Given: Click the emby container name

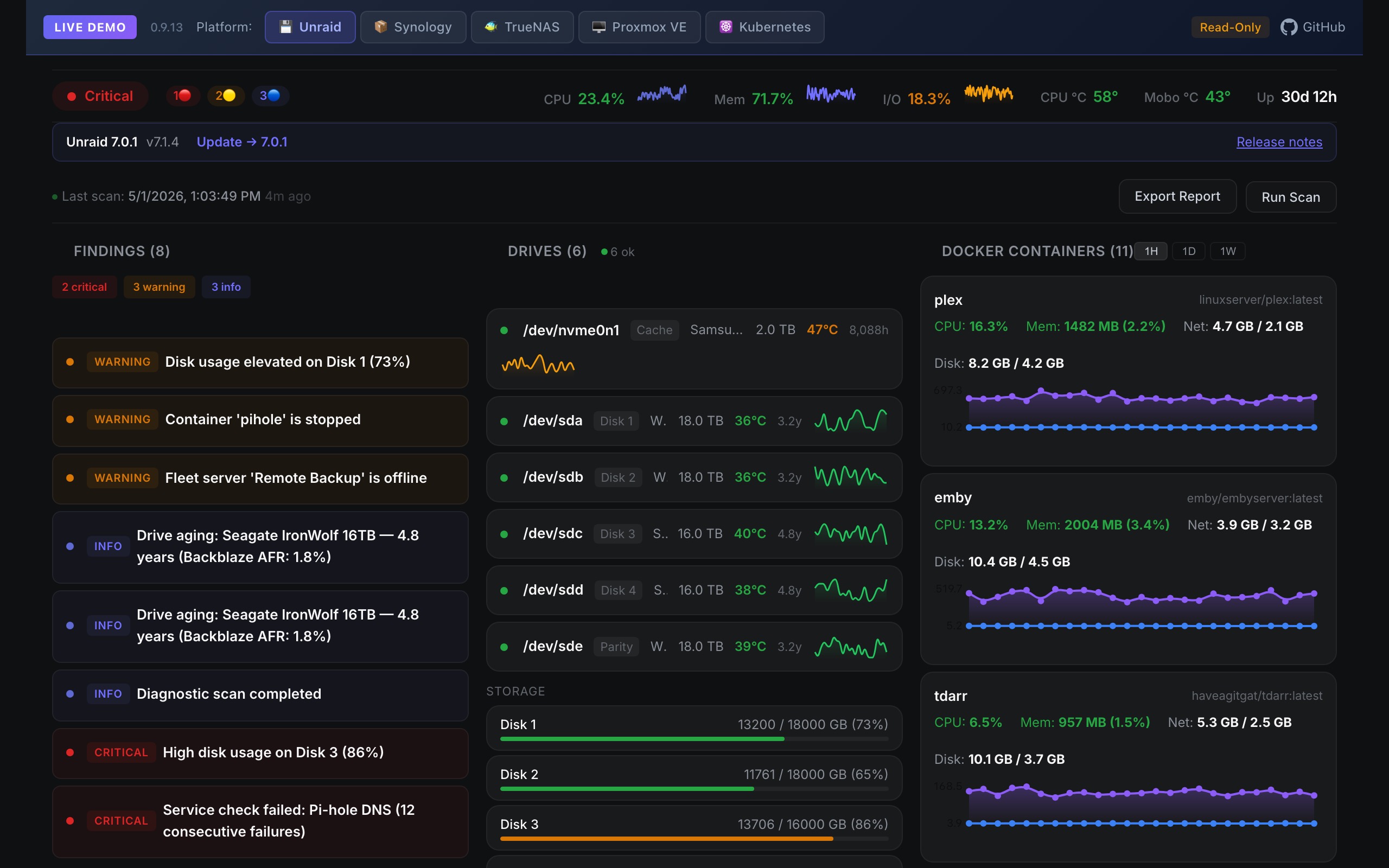Looking at the screenshot, I should pyautogui.click(x=953, y=497).
